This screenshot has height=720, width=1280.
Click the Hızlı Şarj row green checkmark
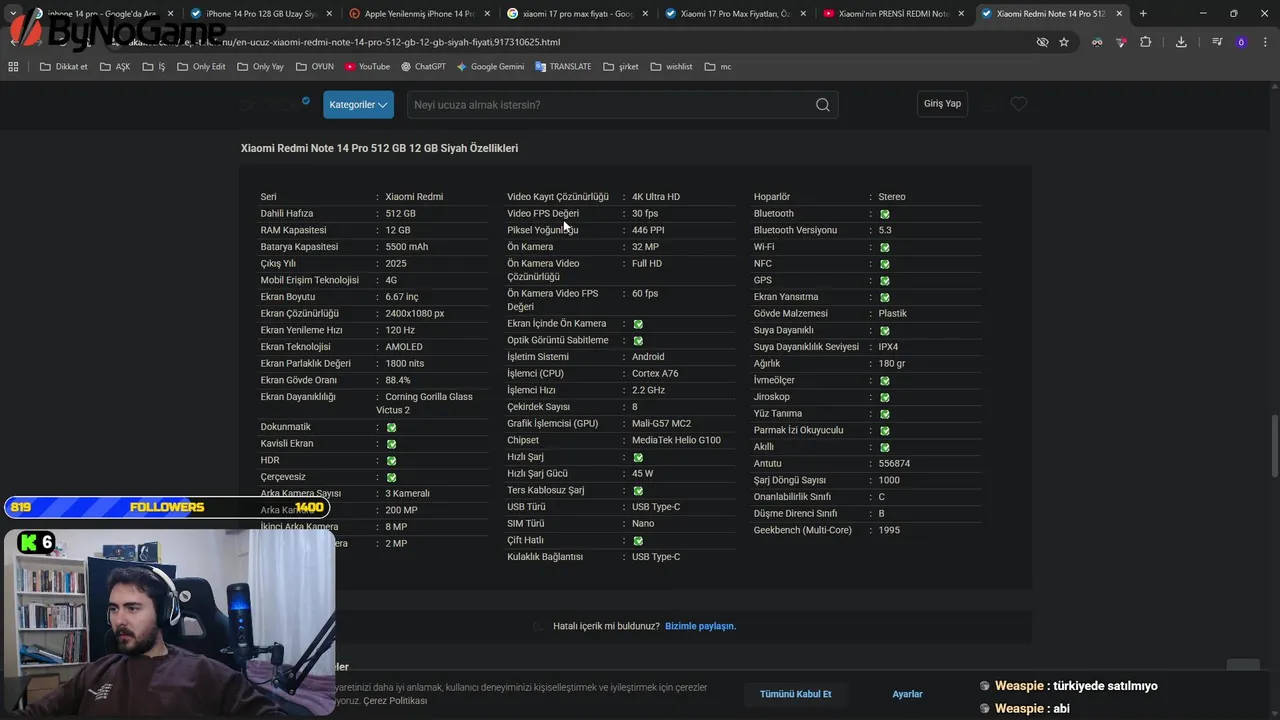(638, 457)
